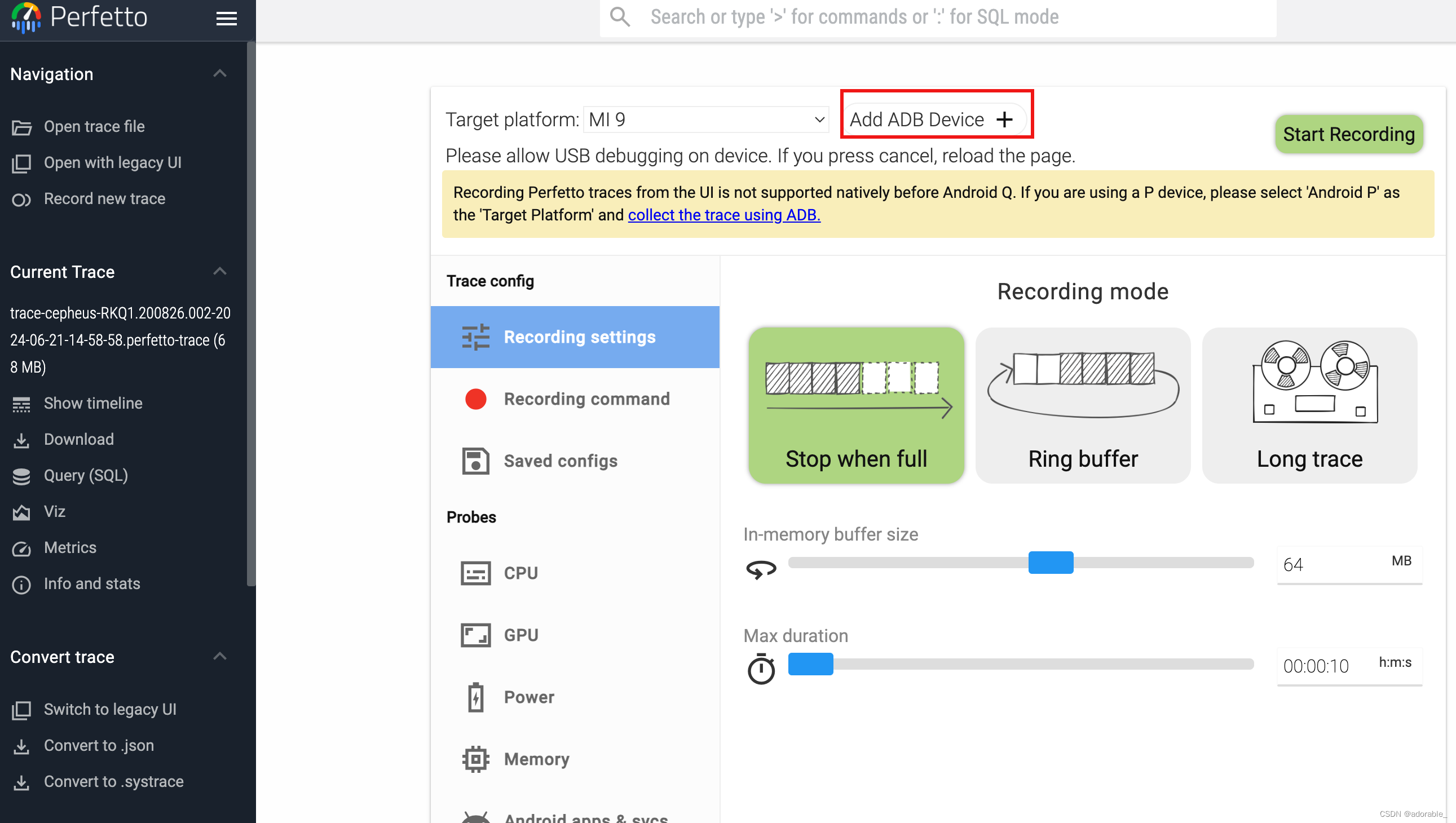
Task: Click the Power probe icon
Action: pos(475,696)
